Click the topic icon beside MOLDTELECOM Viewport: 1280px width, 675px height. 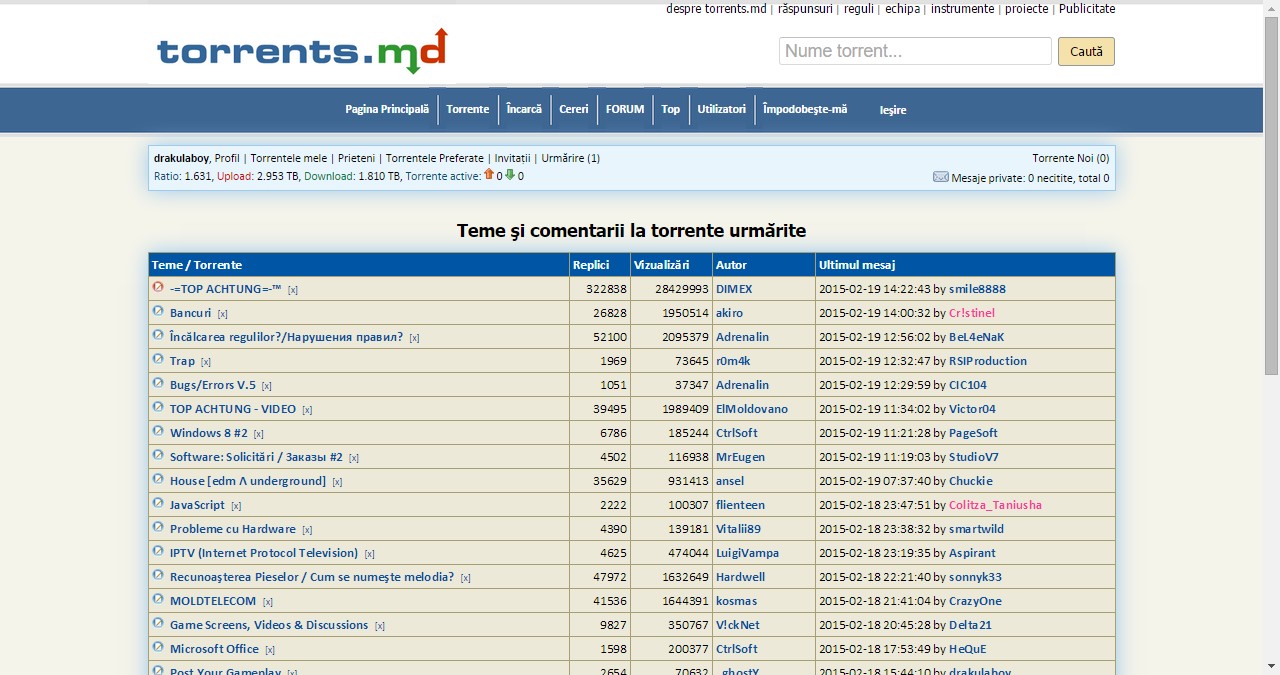[158, 599]
